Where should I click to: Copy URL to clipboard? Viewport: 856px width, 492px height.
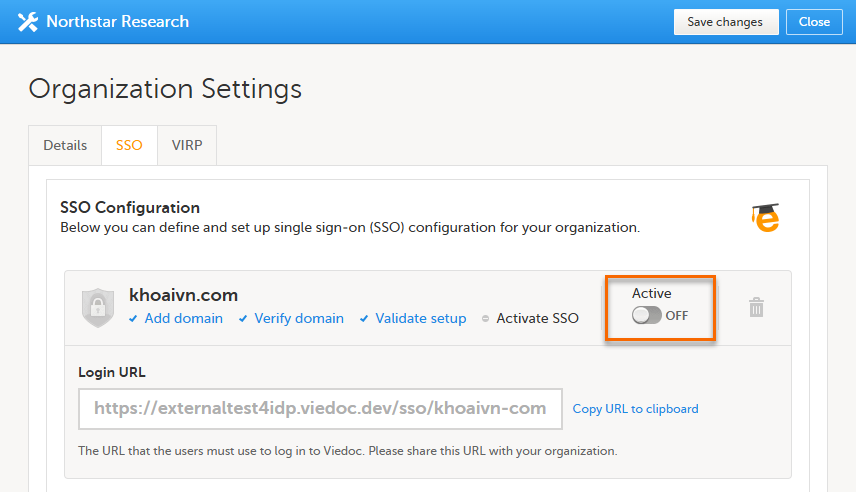[x=635, y=409]
